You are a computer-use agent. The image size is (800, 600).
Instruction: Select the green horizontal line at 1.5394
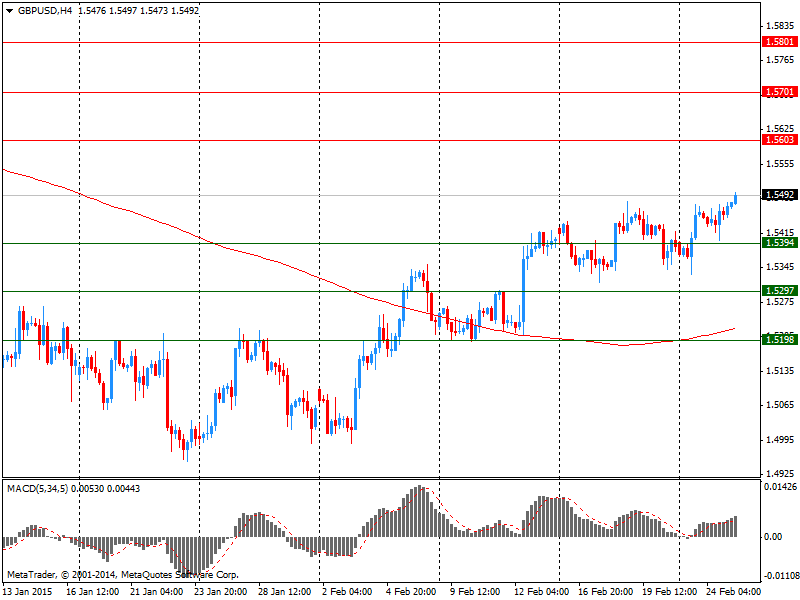coord(381,243)
